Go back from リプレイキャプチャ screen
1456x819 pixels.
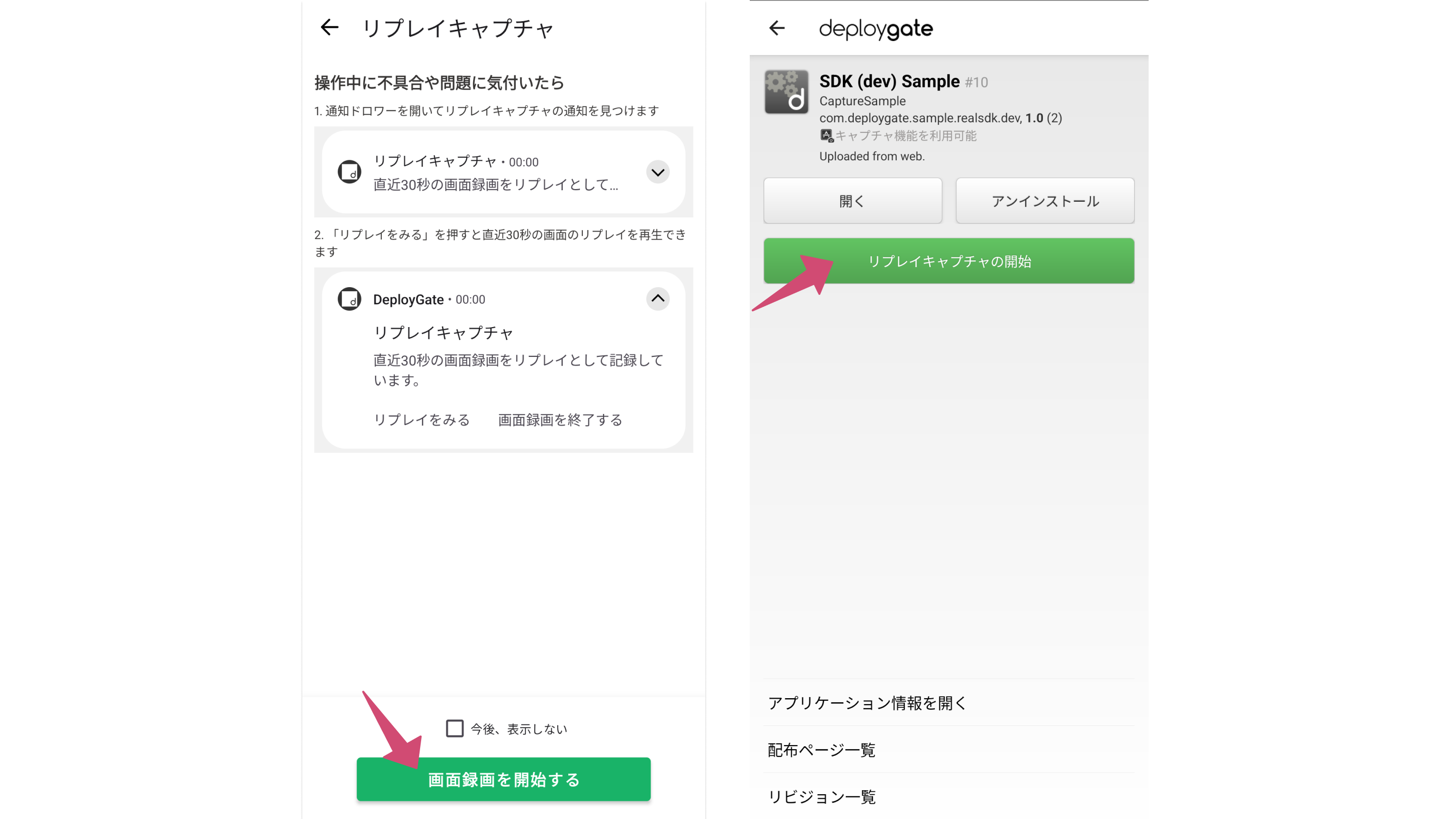[x=330, y=27]
